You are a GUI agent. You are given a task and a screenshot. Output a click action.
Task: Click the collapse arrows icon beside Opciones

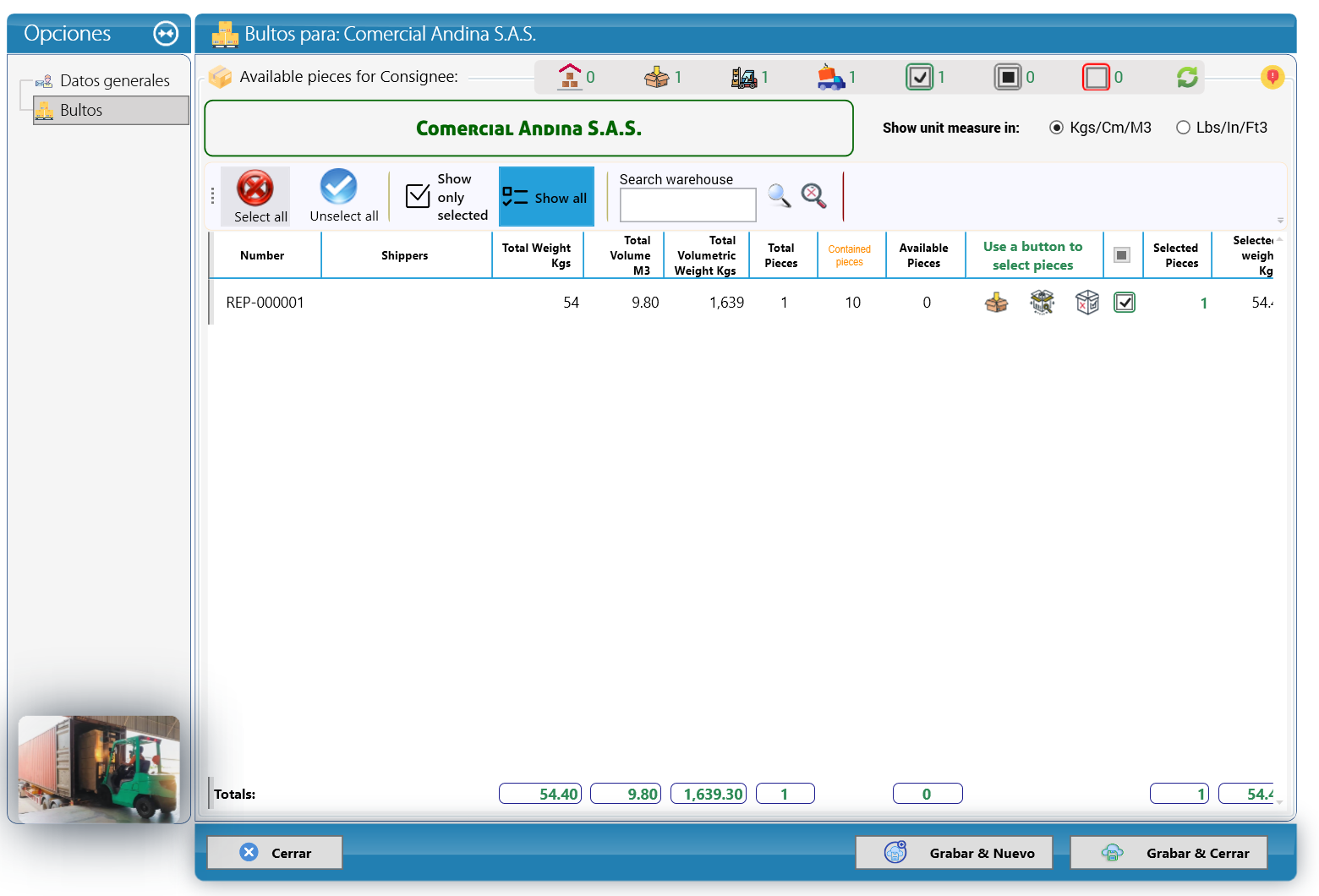pyautogui.click(x=166, y=34)
